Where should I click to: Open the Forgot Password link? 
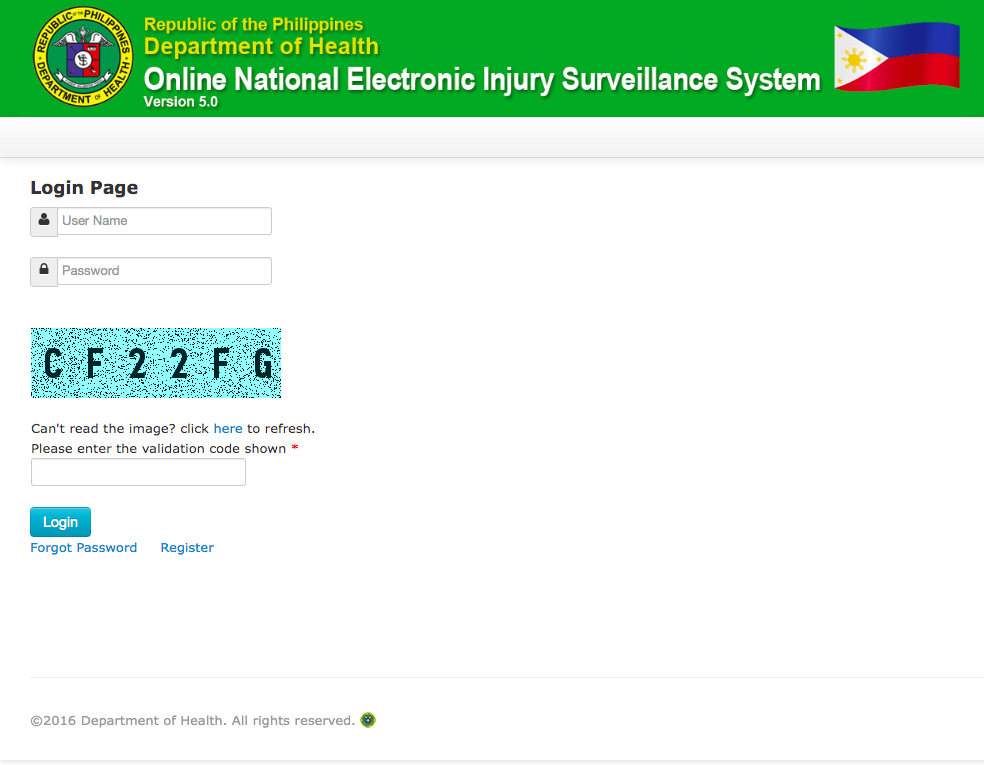(x=83, y=548)
